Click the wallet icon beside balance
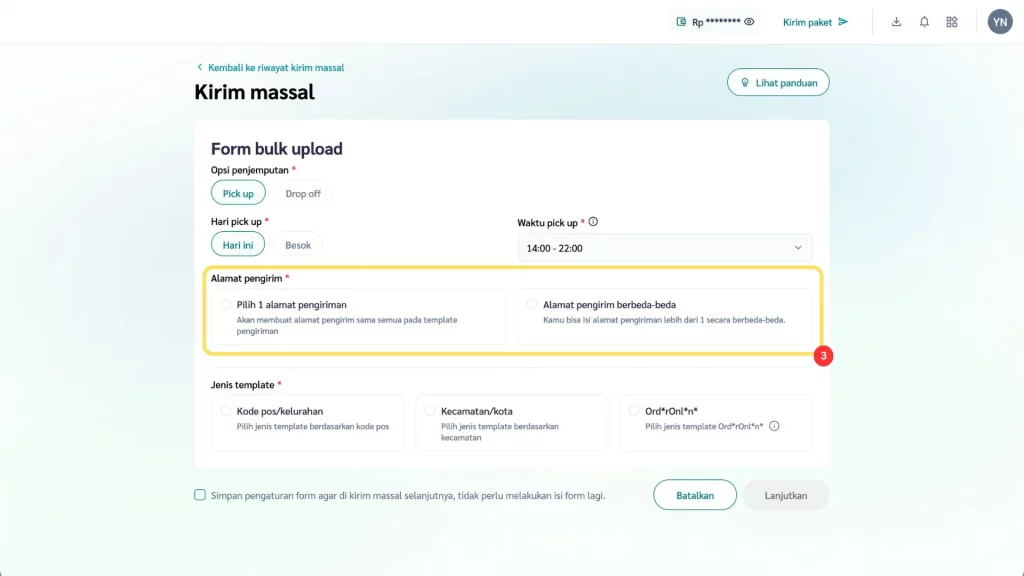 (x=681, y=22)
